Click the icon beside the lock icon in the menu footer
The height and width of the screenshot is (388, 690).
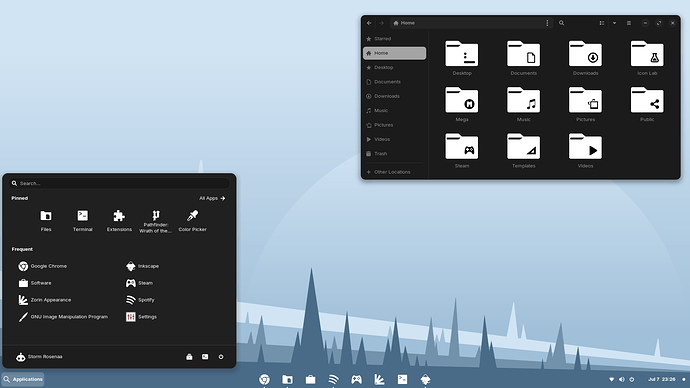tap(205, 357)
